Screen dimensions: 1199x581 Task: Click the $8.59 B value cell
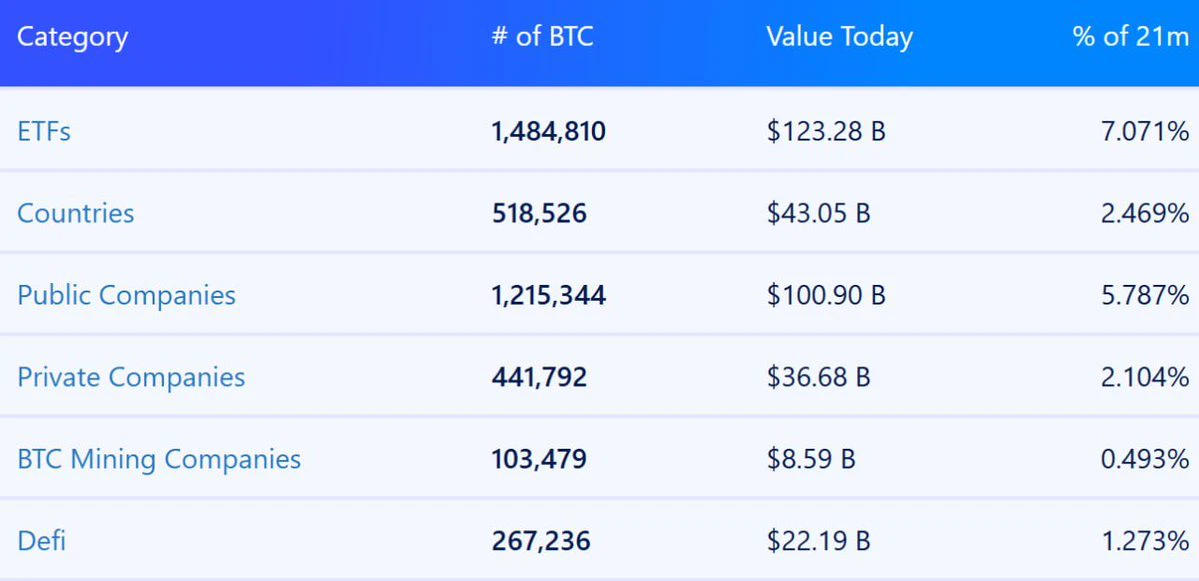coord(811,459)
